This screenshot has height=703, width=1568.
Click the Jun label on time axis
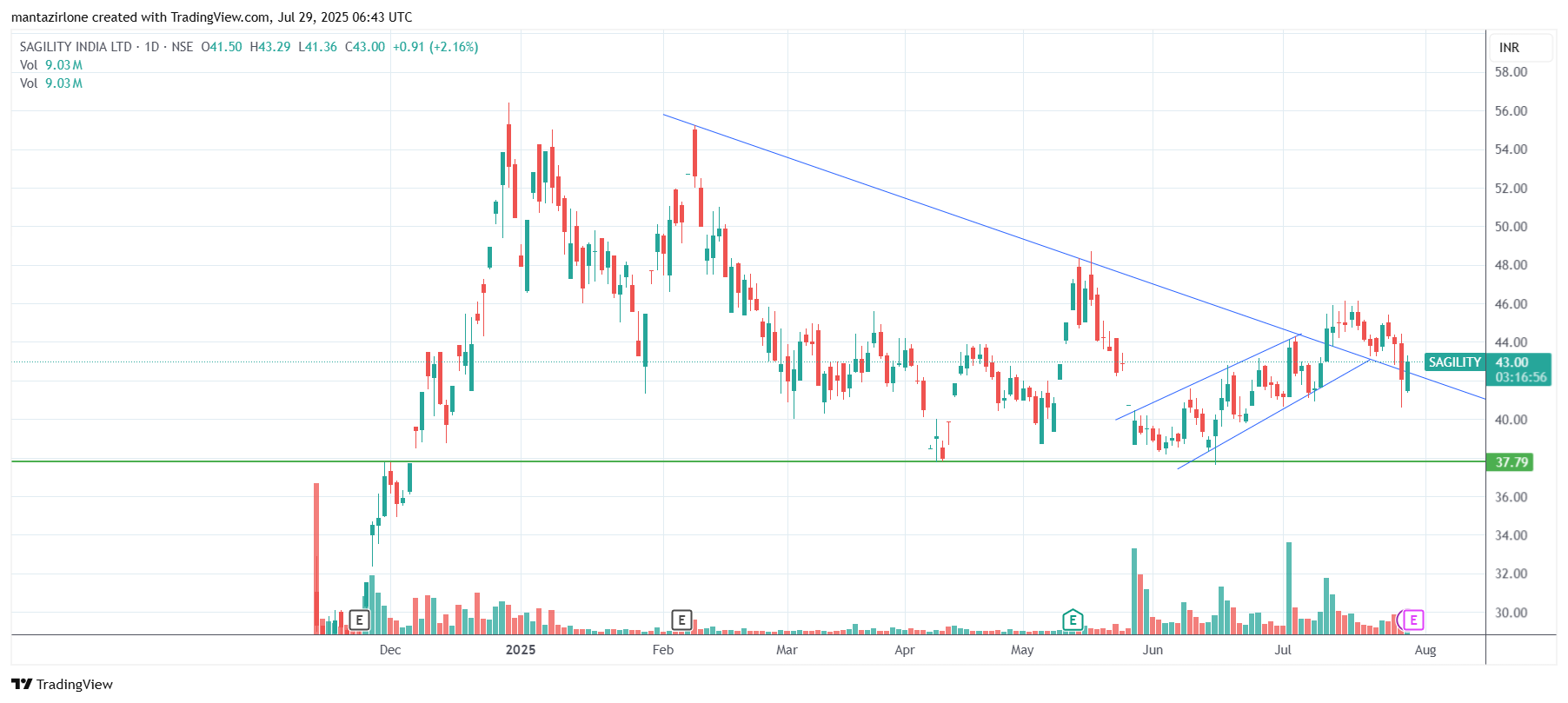pos(1153,650)
